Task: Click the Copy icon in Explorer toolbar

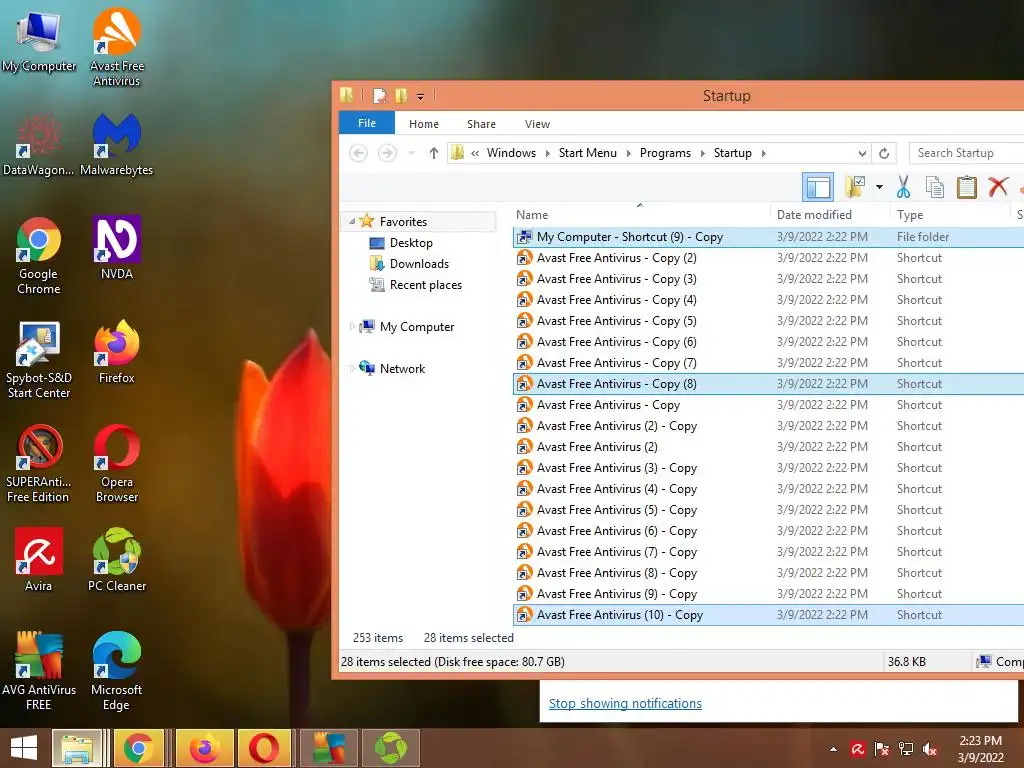Action: tap(935, 187)
